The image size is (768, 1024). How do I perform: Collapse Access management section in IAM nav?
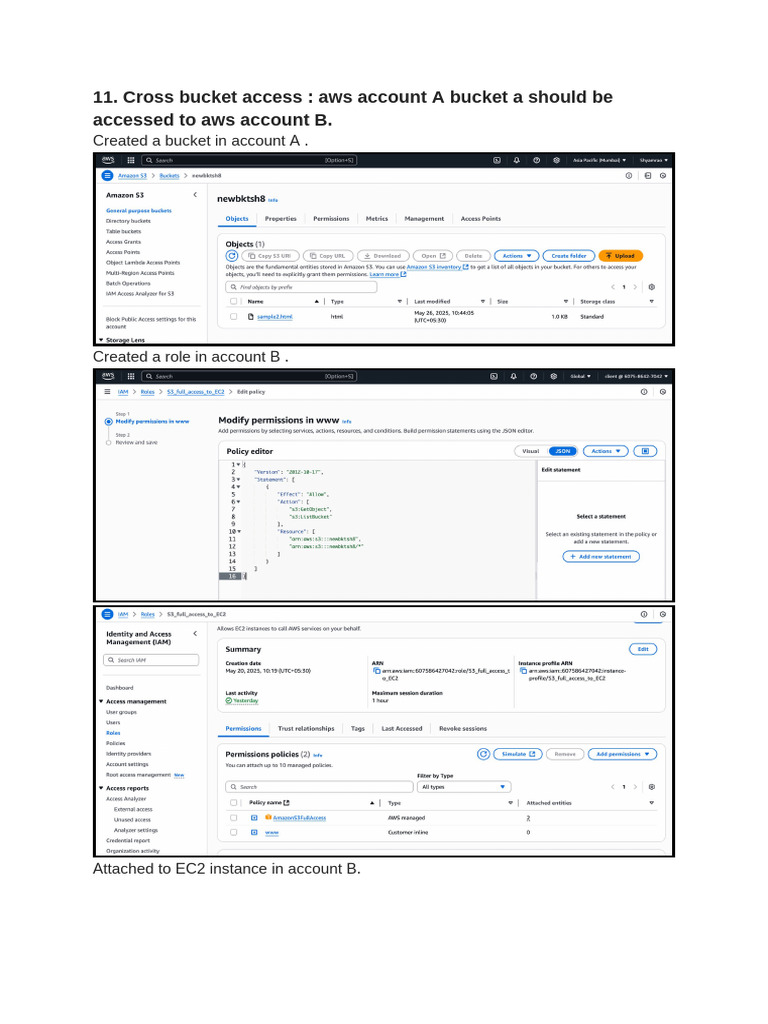click(101, 701)
